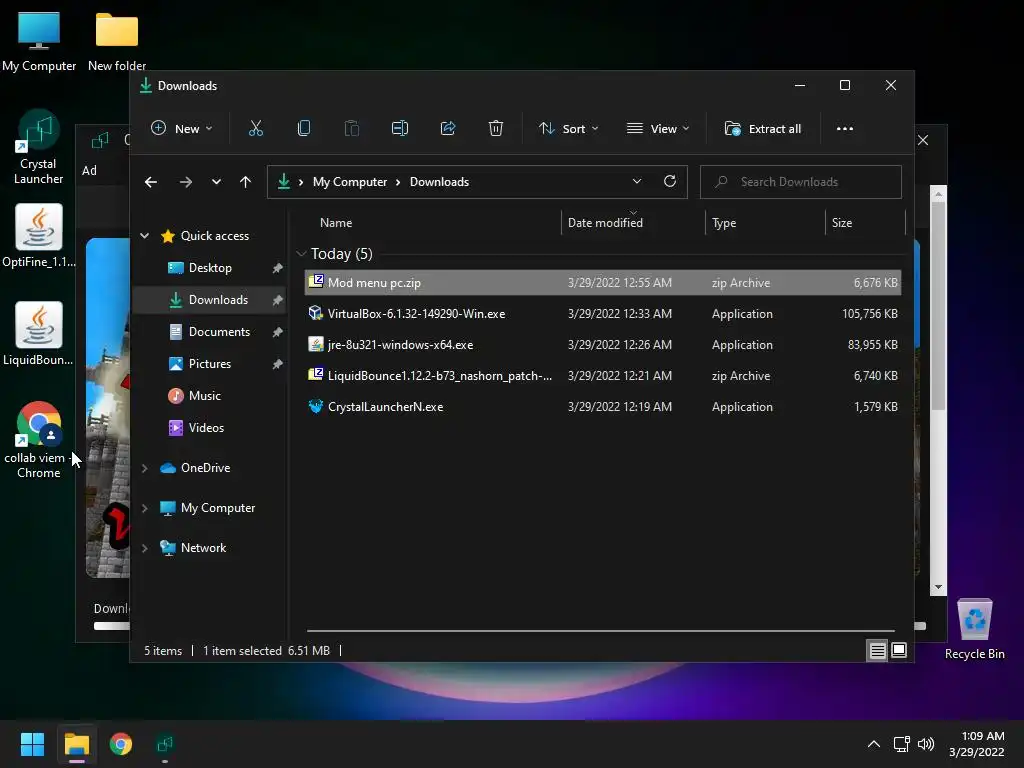1024x768 pixels.
Task: Open network status icon in tray
Action: [x=901, y=744]
